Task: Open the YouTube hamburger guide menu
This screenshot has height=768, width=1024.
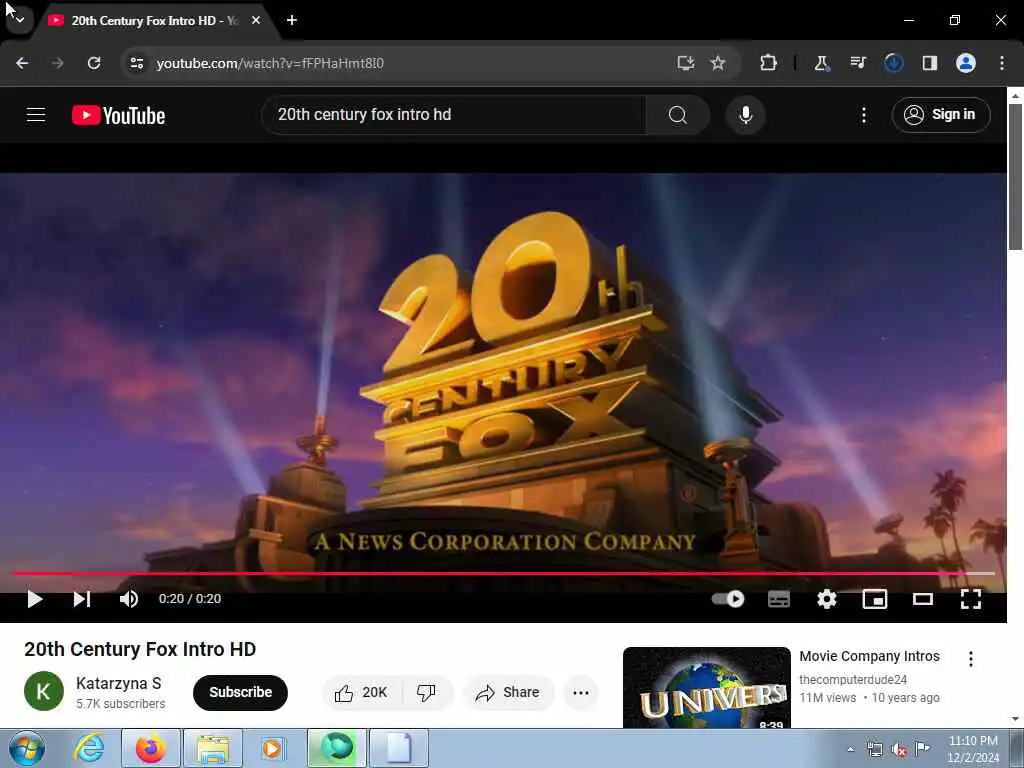Action: pyautogui.click(x=36, y=115)
